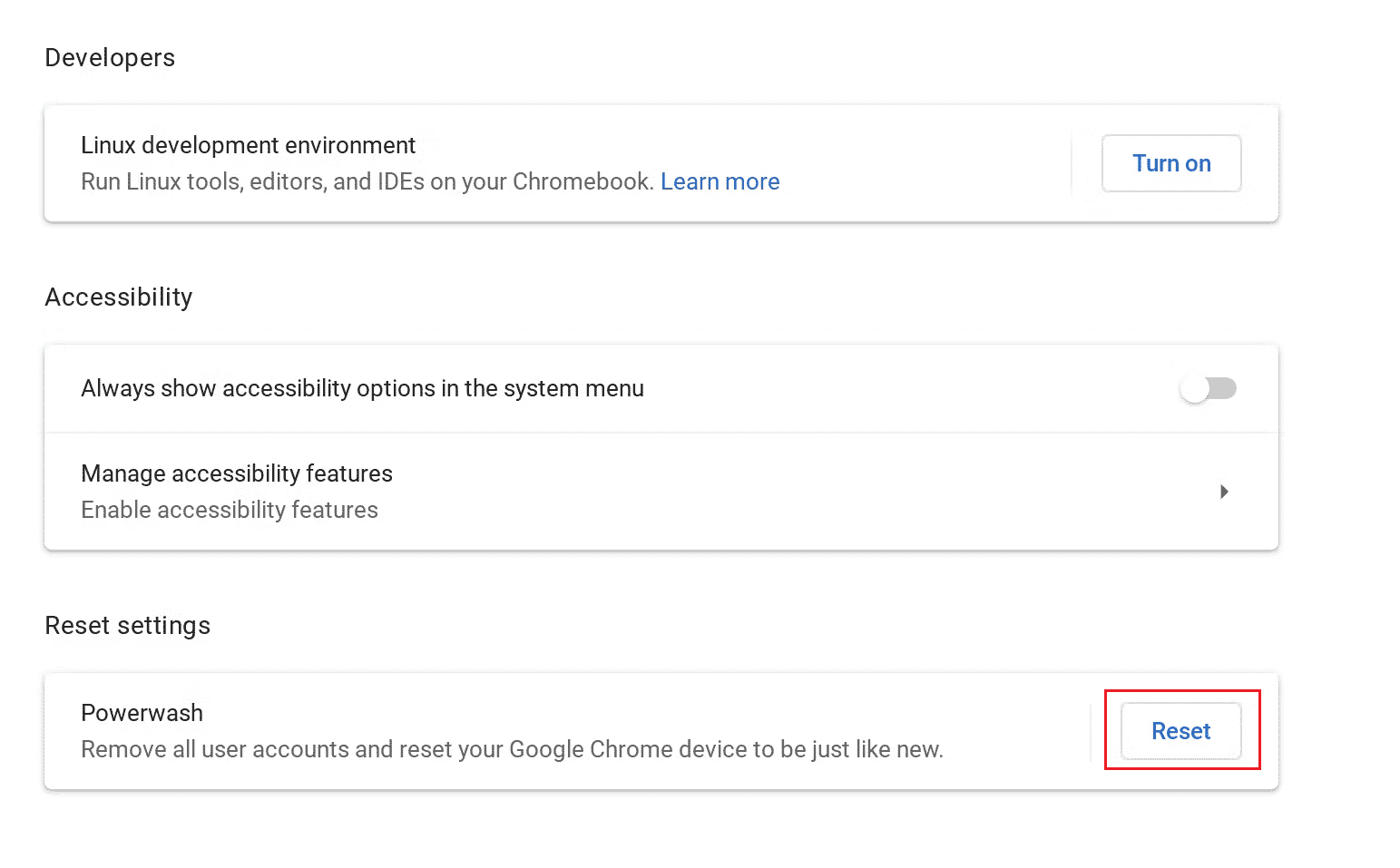Click the Linux development environment title
The image size is (1400, 868).
[248, 145]
